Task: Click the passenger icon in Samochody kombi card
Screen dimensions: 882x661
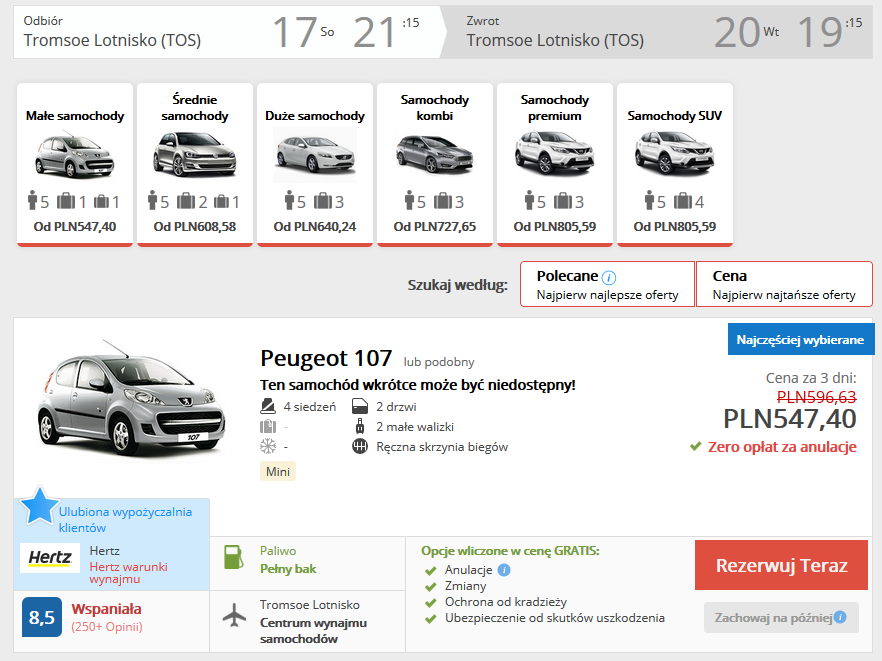Action: pos(410,200)
